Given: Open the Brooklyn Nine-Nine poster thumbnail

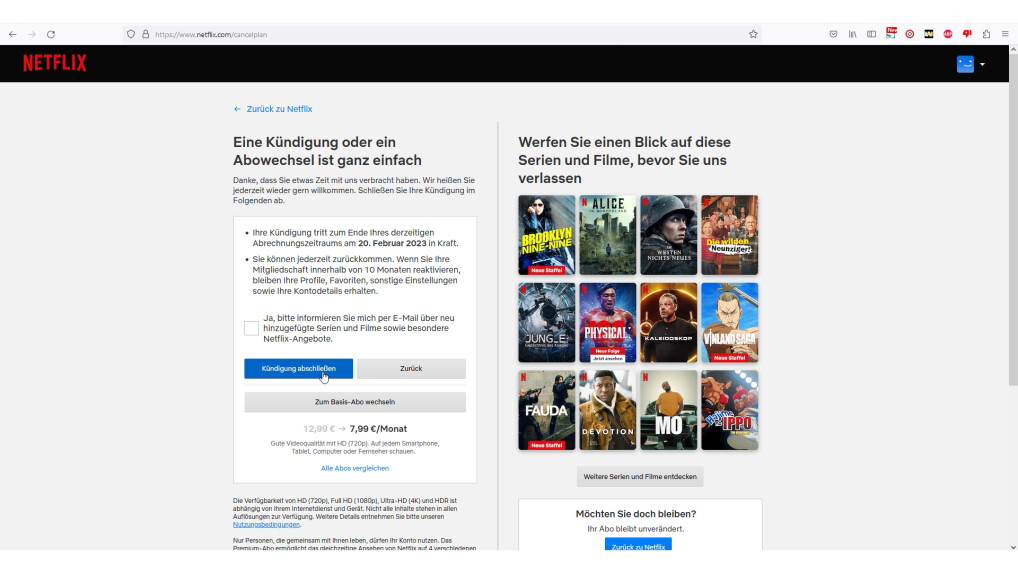Looking at the screenshot, I should click(547, 235).
